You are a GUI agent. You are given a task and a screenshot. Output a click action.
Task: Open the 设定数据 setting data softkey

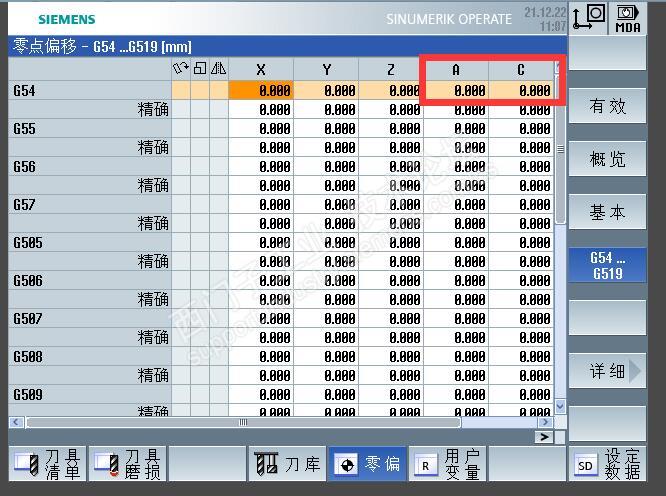pyautogui.click(x=607, y=464)
